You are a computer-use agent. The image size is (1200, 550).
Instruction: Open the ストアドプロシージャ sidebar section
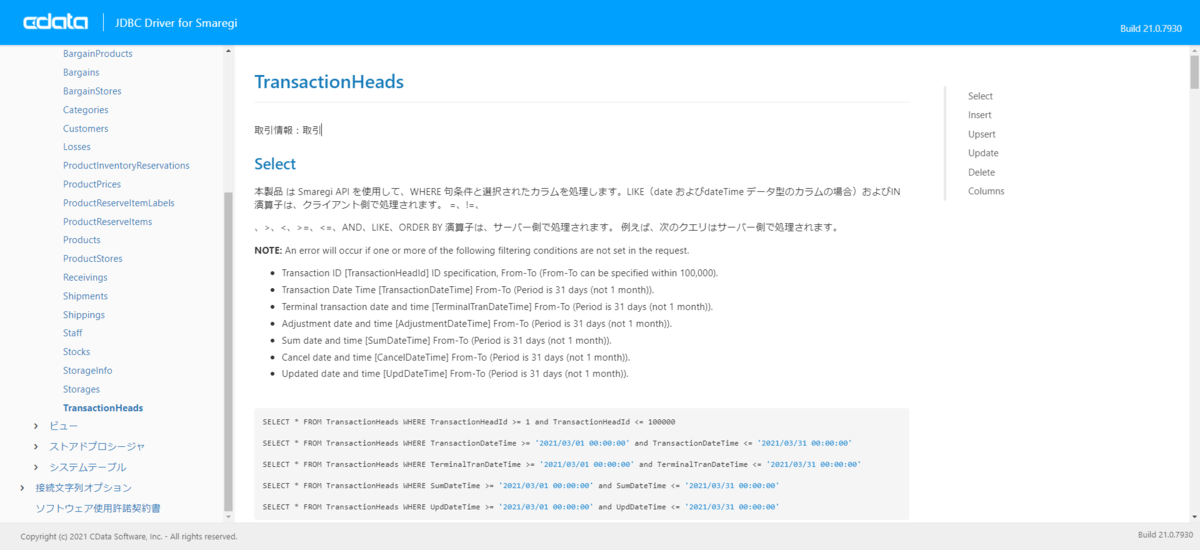click(x=97, y=447)
